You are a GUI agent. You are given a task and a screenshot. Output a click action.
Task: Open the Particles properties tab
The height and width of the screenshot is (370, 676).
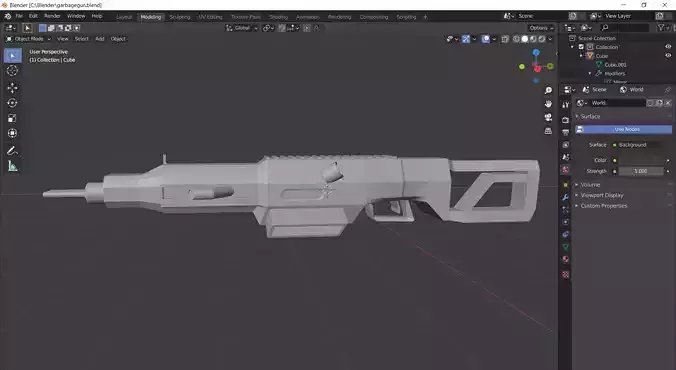point(566,210)
